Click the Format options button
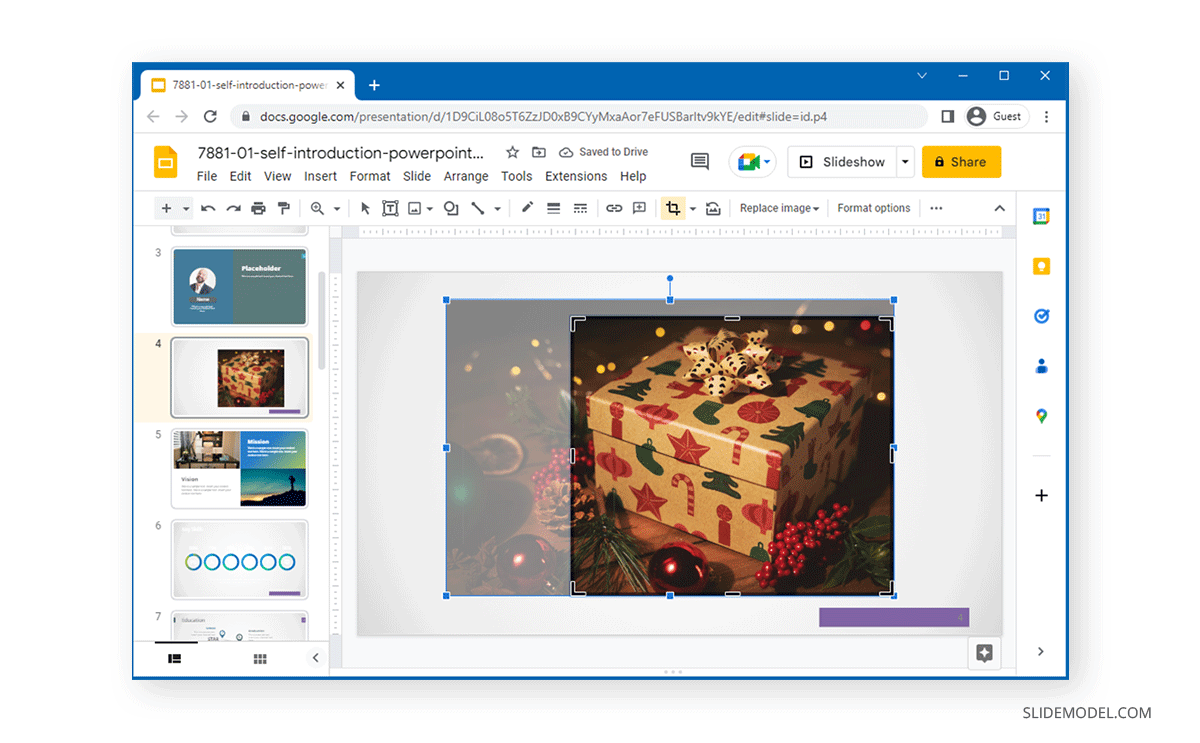Image resolution: width=1200 pixels, height=743 pixels. pos(873,208)
